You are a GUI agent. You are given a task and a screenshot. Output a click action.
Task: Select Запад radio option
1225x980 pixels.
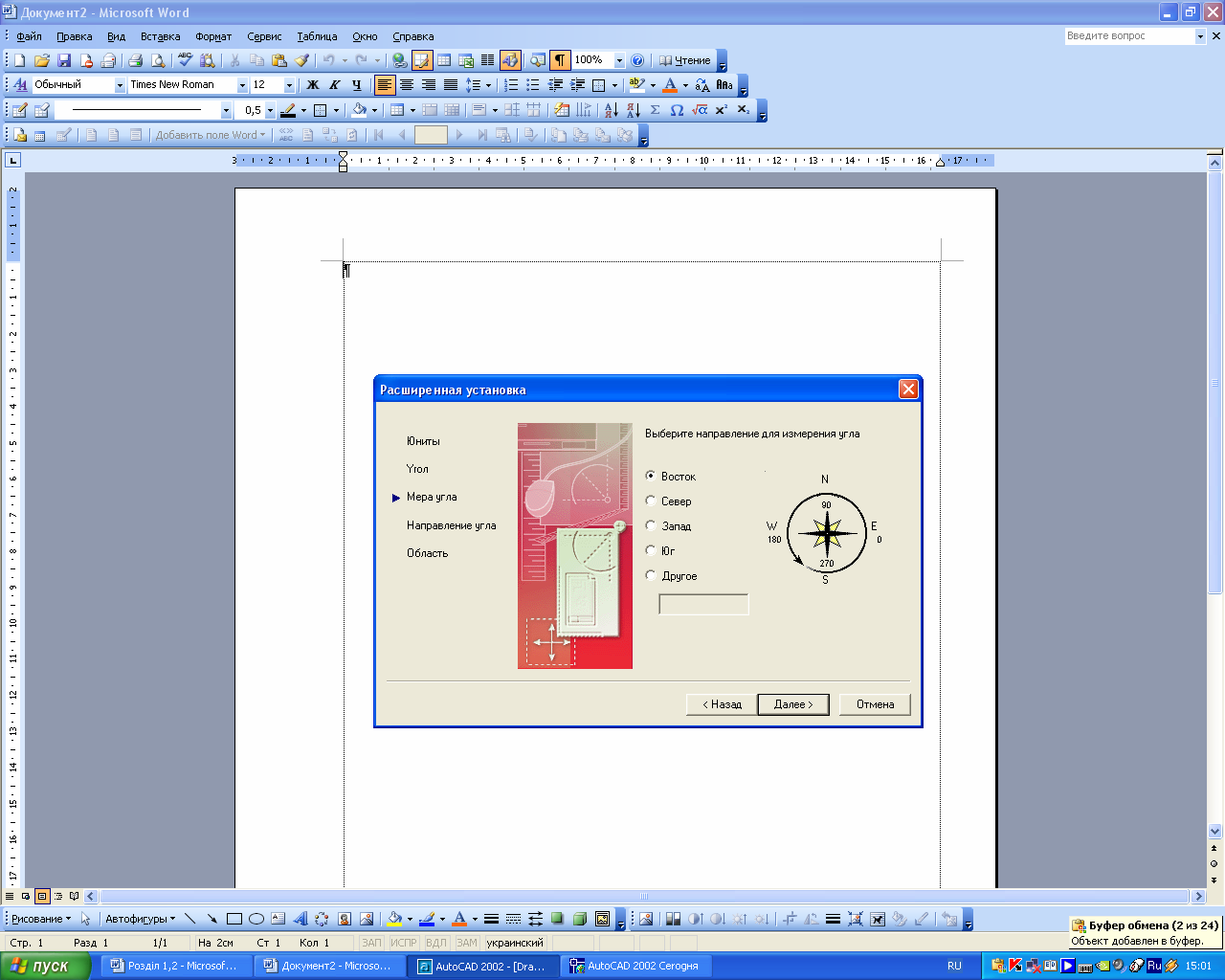point(651,525)
